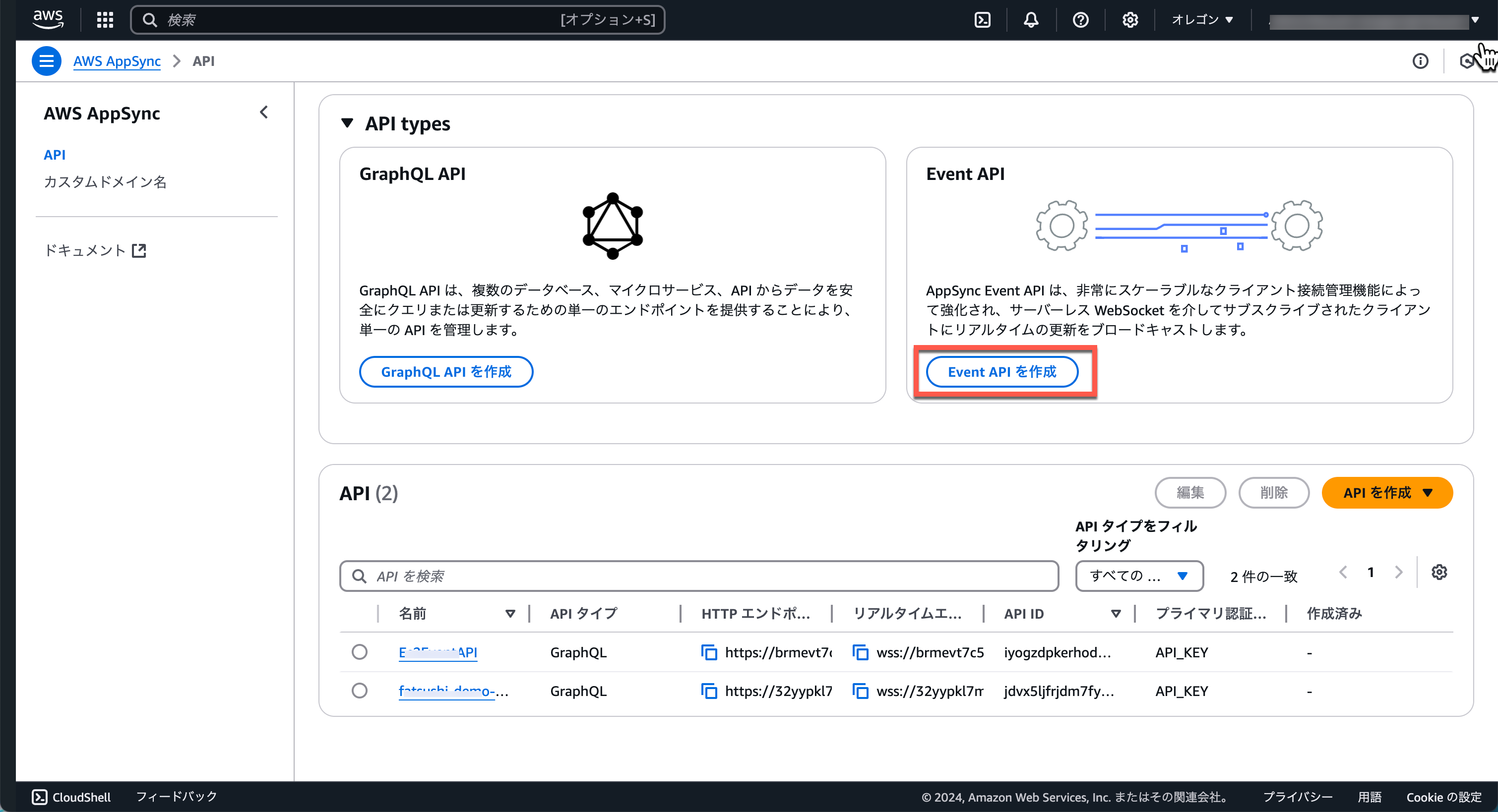The image size is (1498, 812).
Task: Open table preferences gear icon
Action: pyautogui.click(x=1439, y=573)
